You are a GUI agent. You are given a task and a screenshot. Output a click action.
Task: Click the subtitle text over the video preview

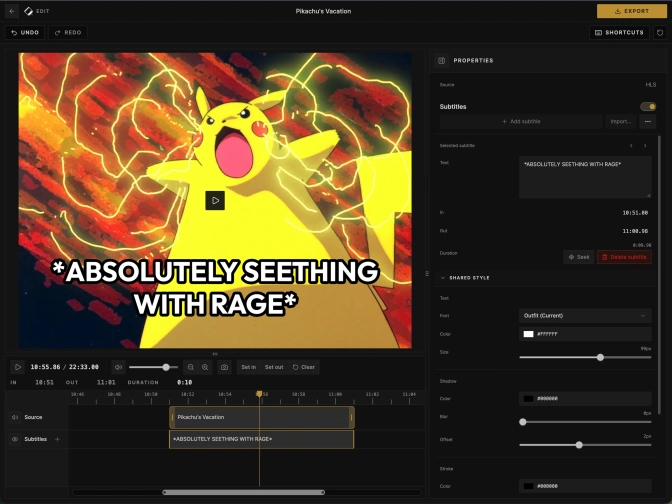click(215, 288)
